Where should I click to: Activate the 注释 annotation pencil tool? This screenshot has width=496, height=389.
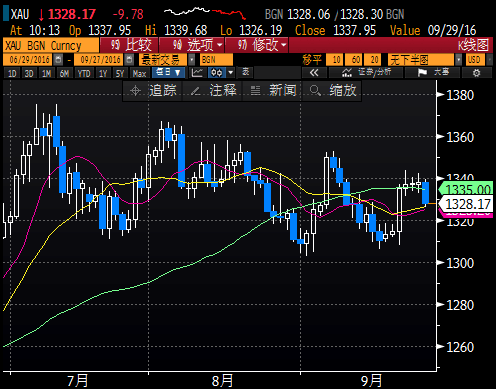click(213, 91)
